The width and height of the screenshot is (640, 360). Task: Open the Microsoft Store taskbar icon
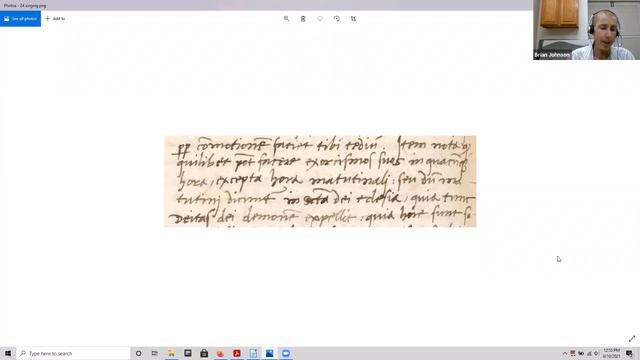tap(204, 353)
